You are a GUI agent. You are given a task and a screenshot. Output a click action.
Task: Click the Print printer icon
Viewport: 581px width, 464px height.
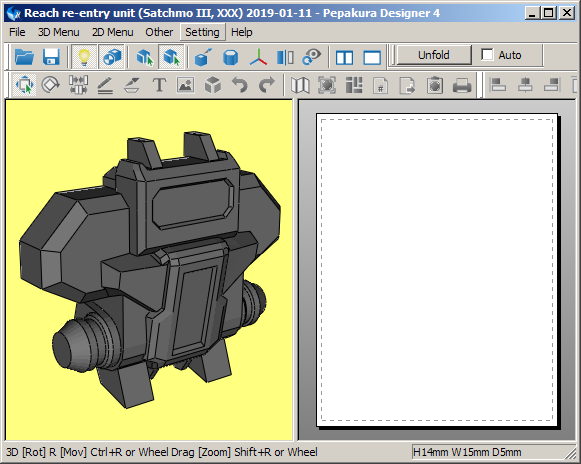[x=462, y=86]
